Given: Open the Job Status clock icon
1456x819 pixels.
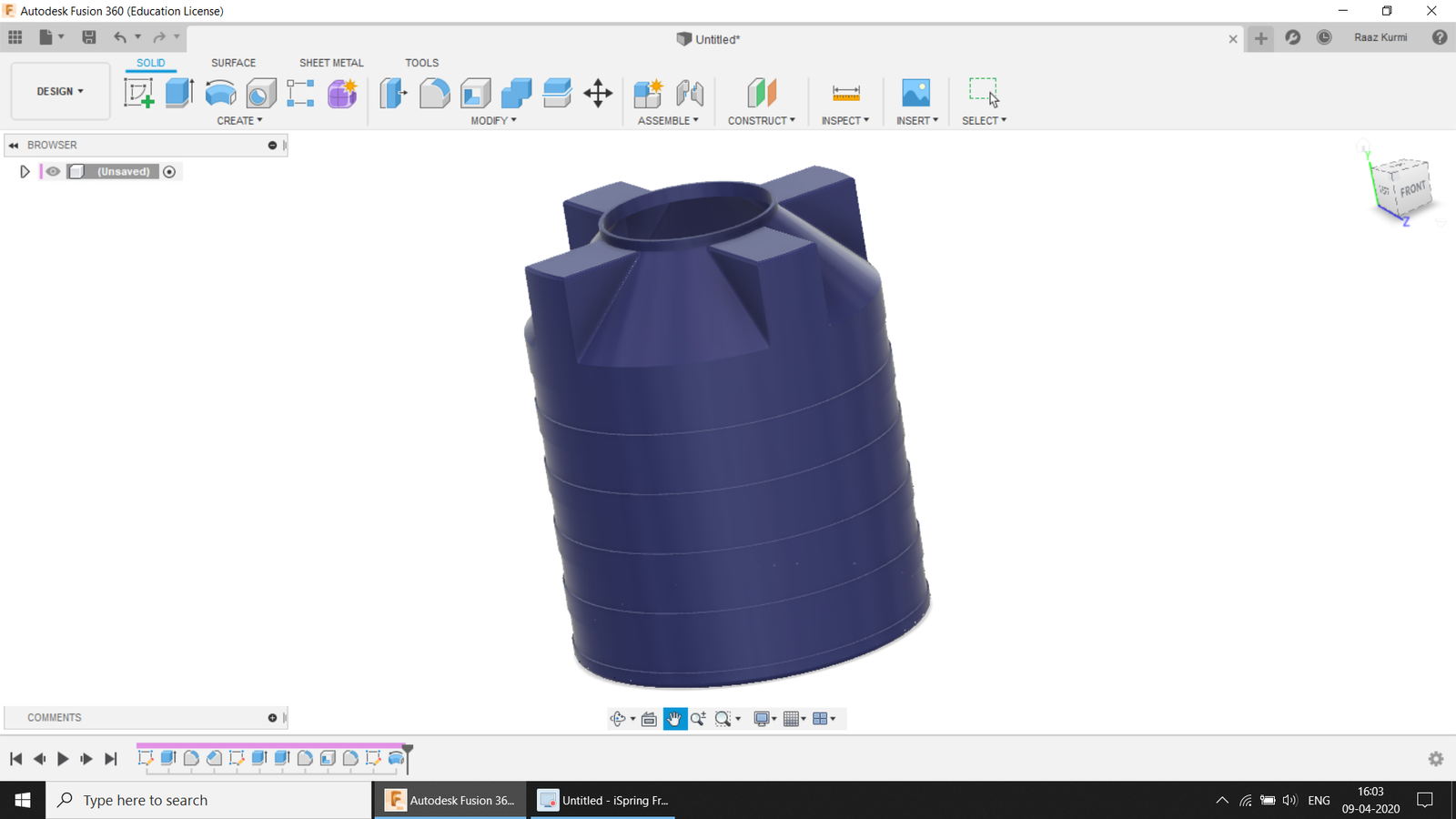Looking at the screenshot, I should pos(1324,37).
